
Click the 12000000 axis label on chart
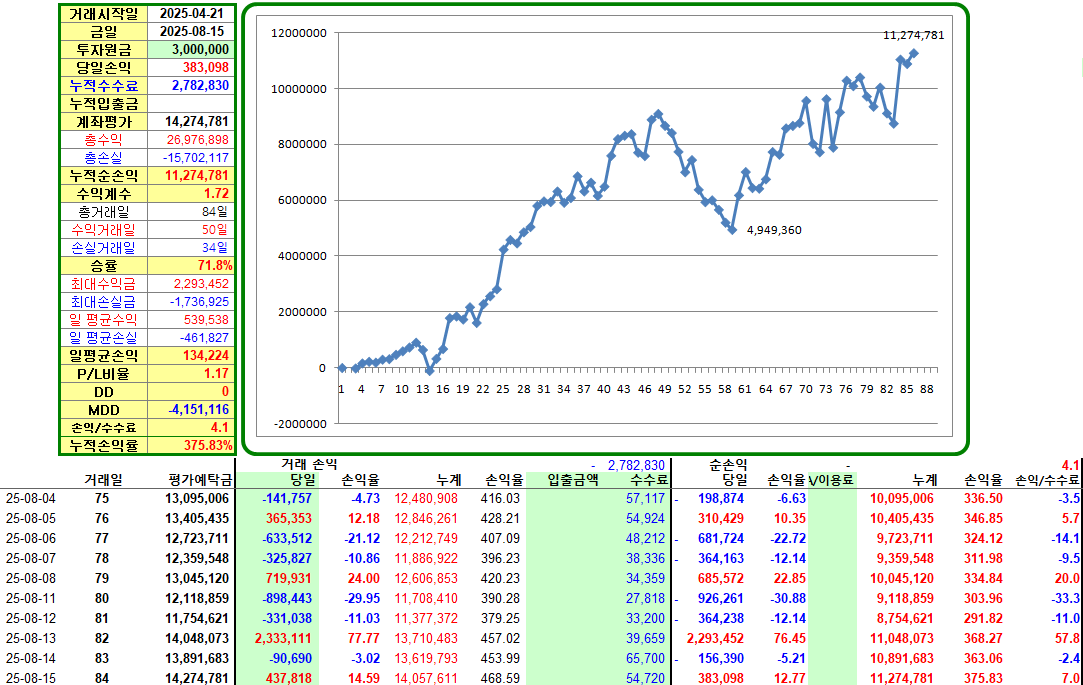(x=299, y=33)
